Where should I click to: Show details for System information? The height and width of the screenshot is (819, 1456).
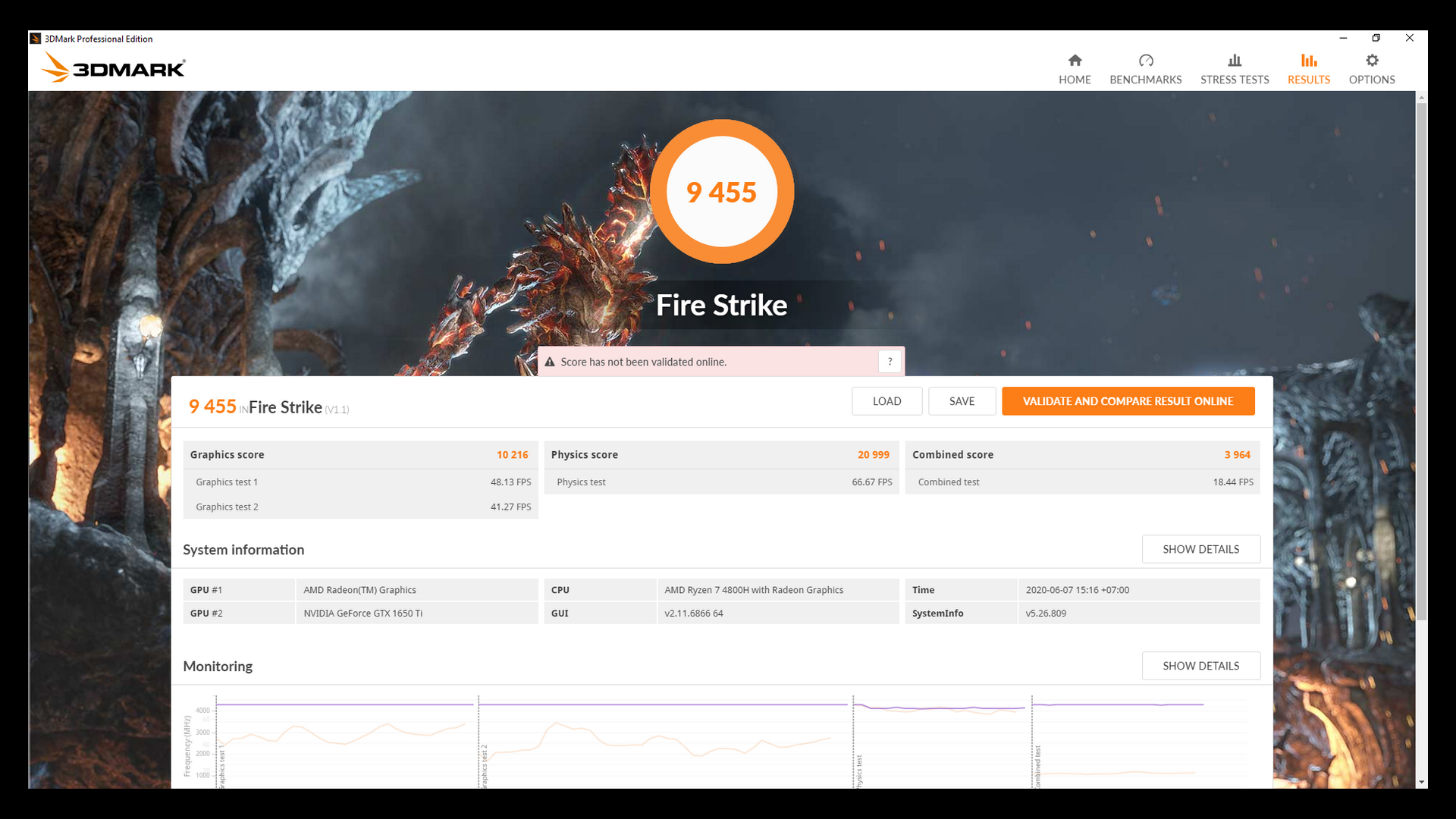[x=1200, y=548]
